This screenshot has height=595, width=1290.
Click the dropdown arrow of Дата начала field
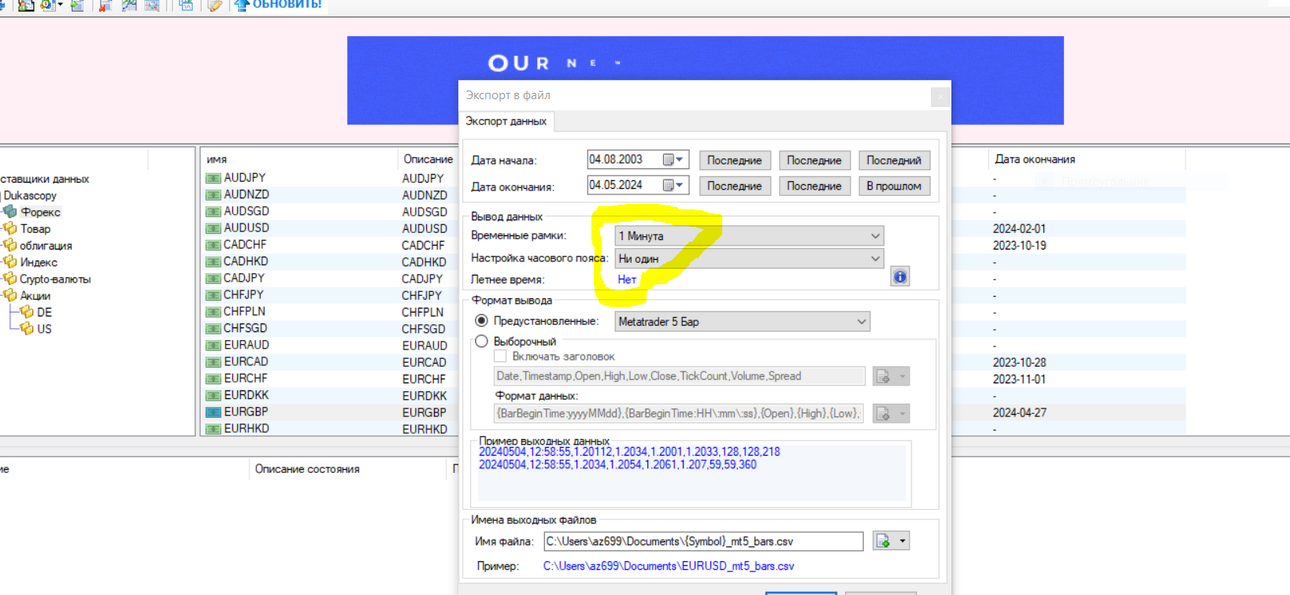coord(680,160)
